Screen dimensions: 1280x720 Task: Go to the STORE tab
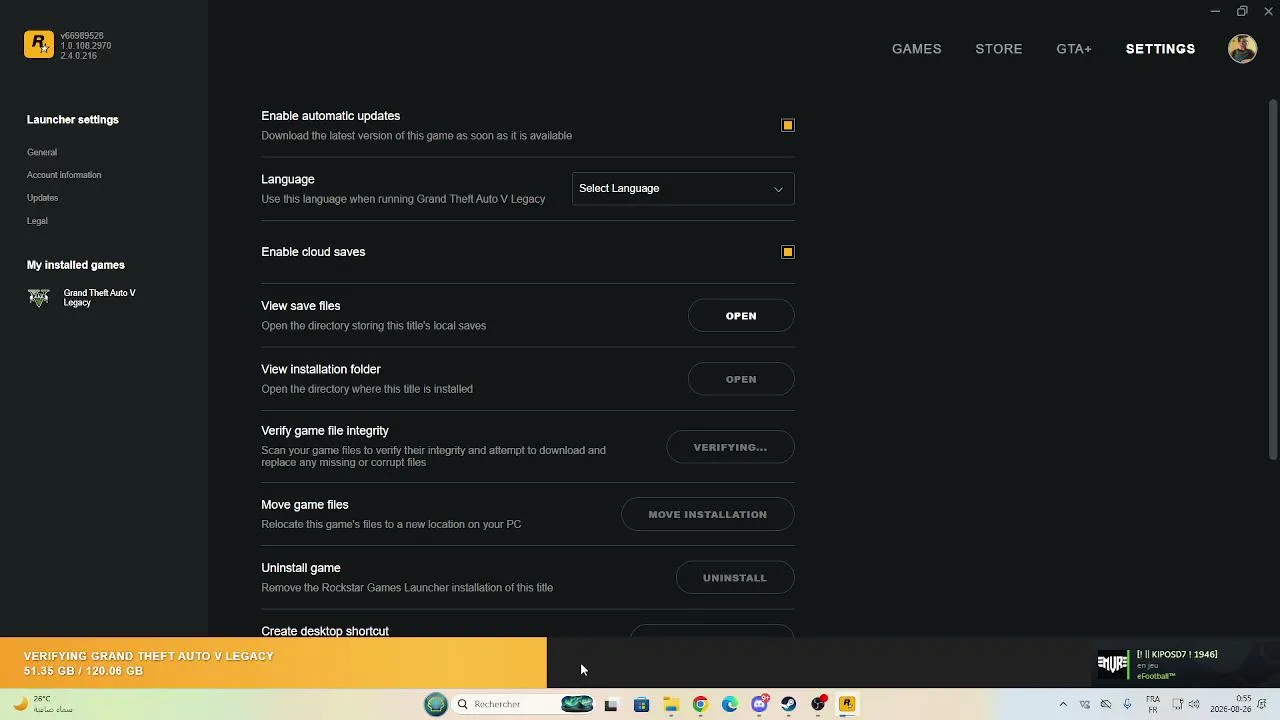click(x=999, y=49)
